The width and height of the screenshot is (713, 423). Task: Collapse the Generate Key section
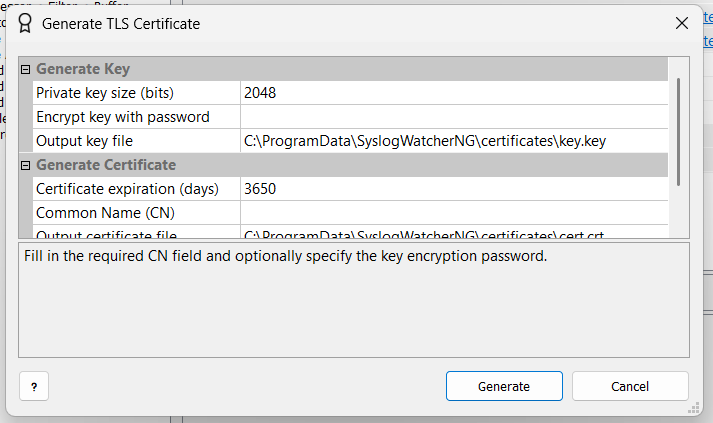tap(25, 69)
